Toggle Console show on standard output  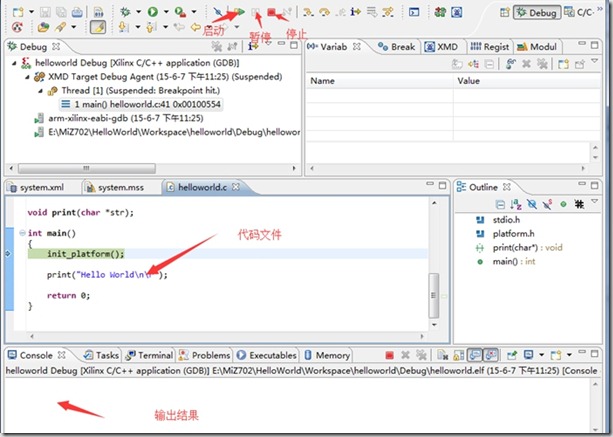[475, 355]
